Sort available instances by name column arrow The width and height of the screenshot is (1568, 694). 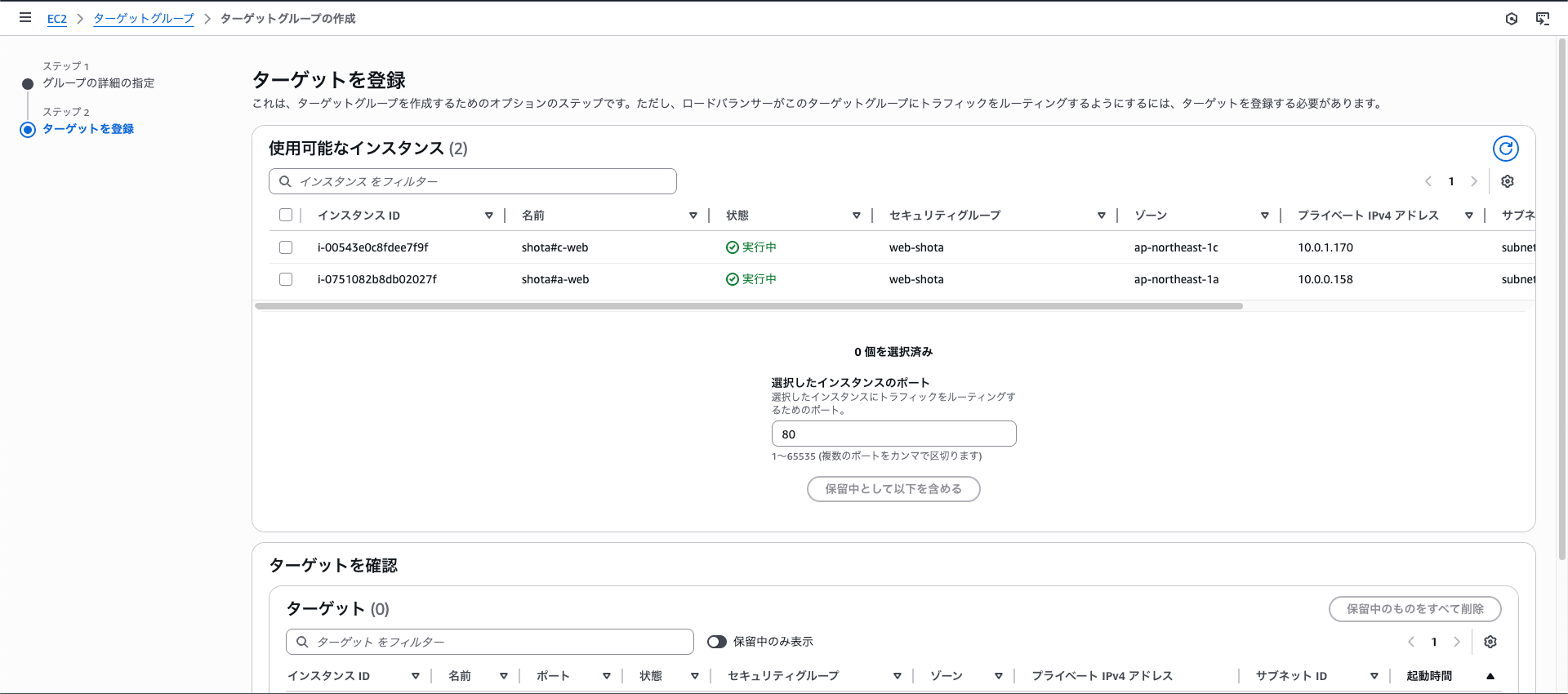[693, 216]
